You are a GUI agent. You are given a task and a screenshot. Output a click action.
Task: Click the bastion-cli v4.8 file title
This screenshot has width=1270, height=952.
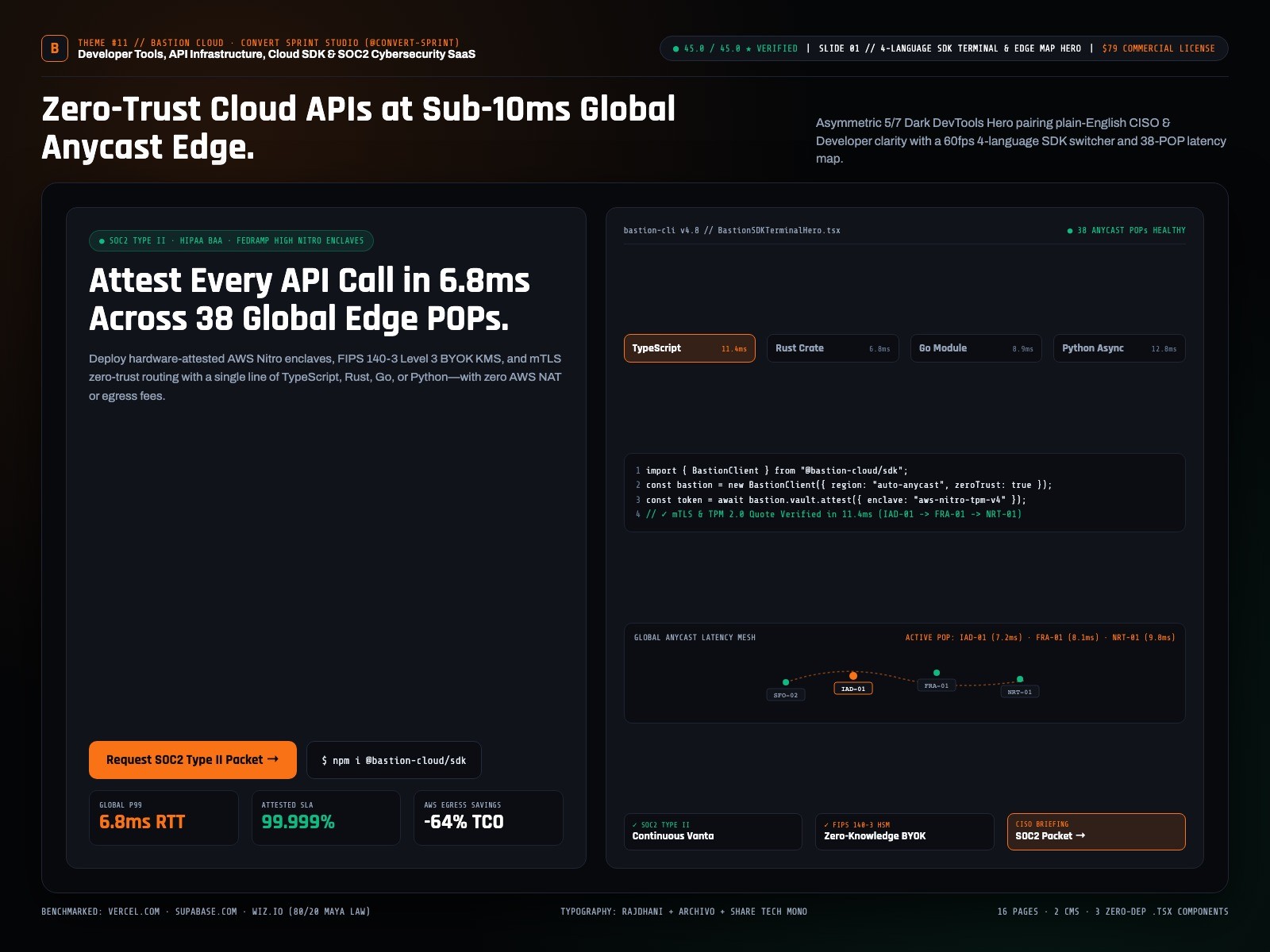[x=732, y=230]
